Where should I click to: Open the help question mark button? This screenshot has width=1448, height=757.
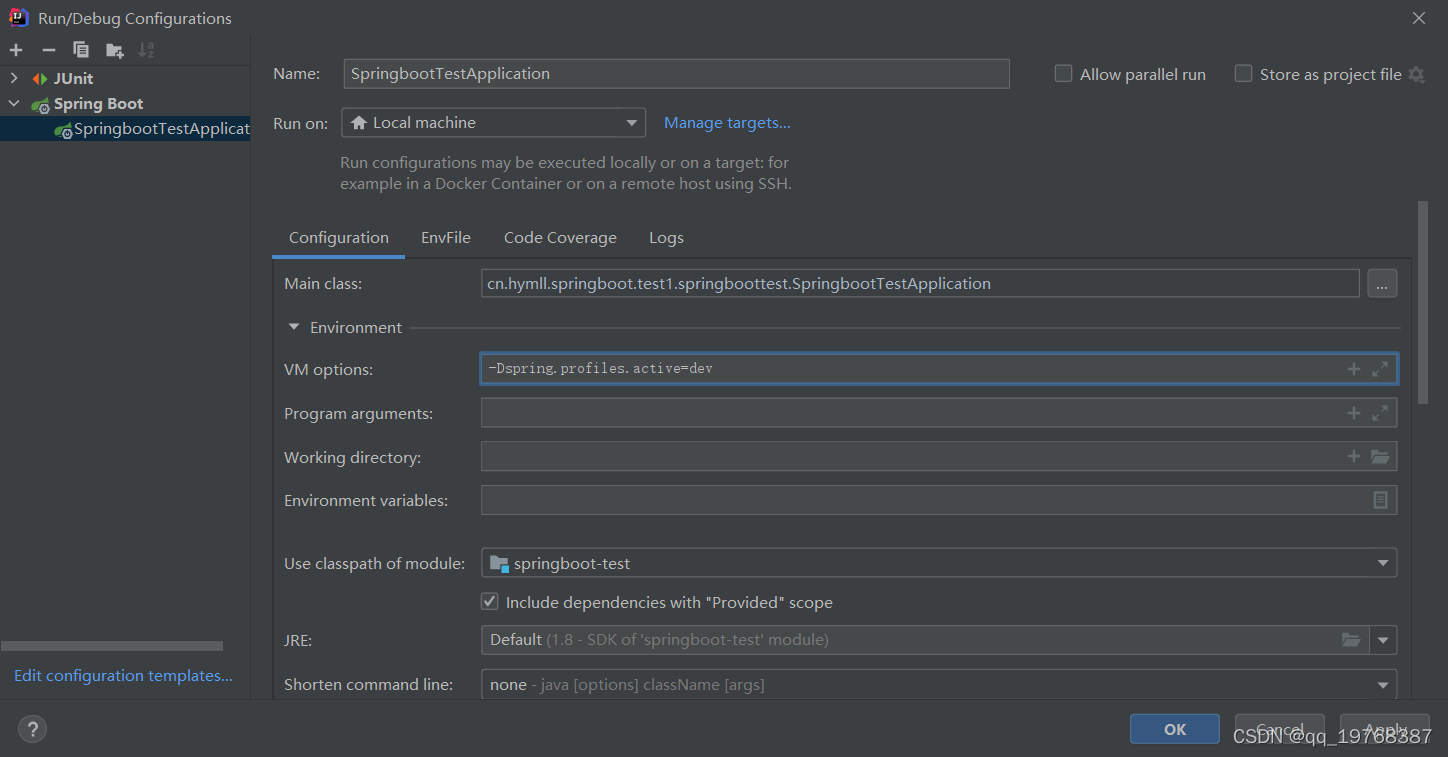[32, 729]
